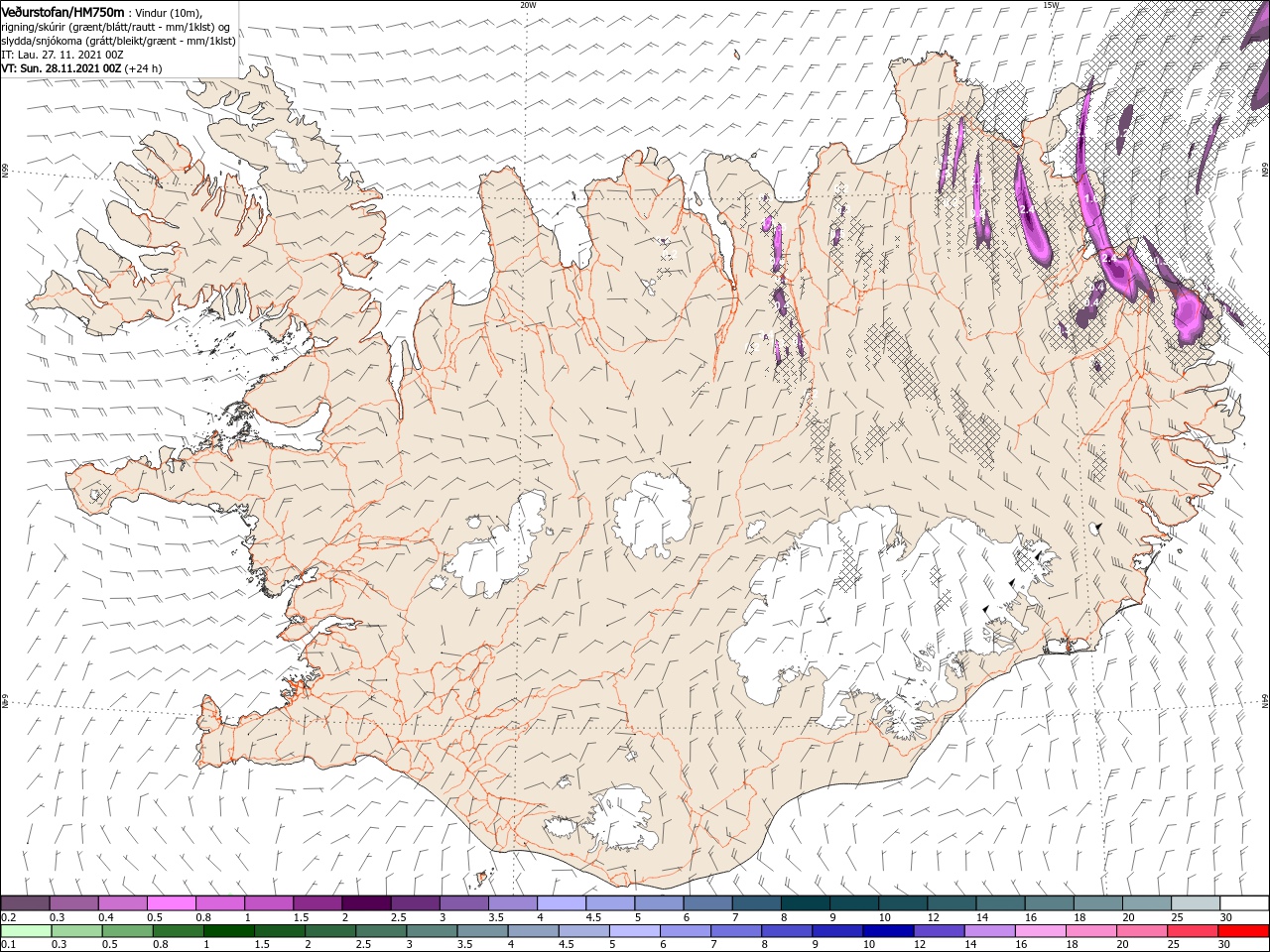Viewport: 1270px width, 952px height.
Task: Pick the 12 blue-violet swatch in lower scale
Action: [x=938, y=931]
